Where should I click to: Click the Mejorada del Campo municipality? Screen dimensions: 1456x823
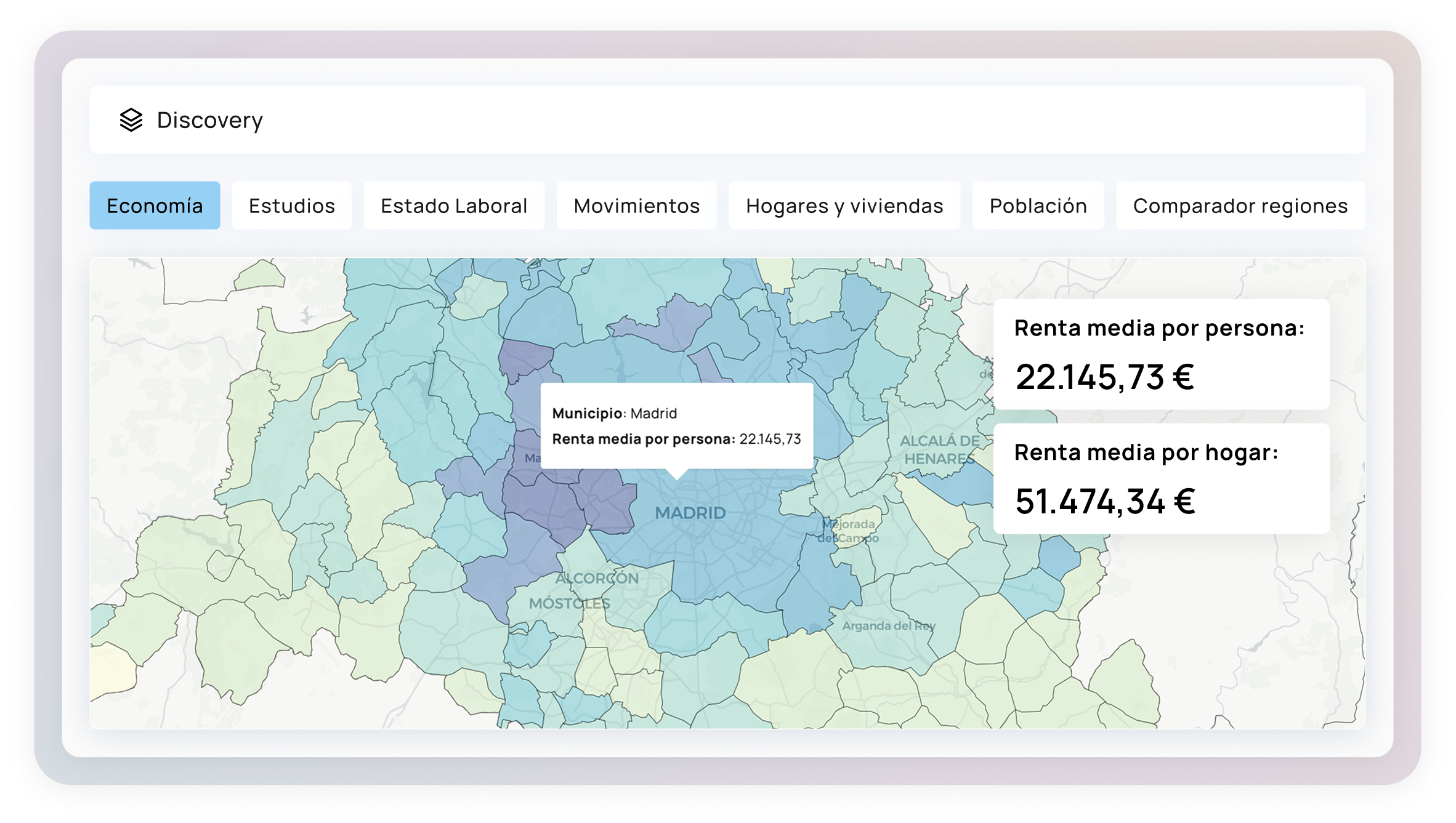pyautogui.click(x=849, y=531)
